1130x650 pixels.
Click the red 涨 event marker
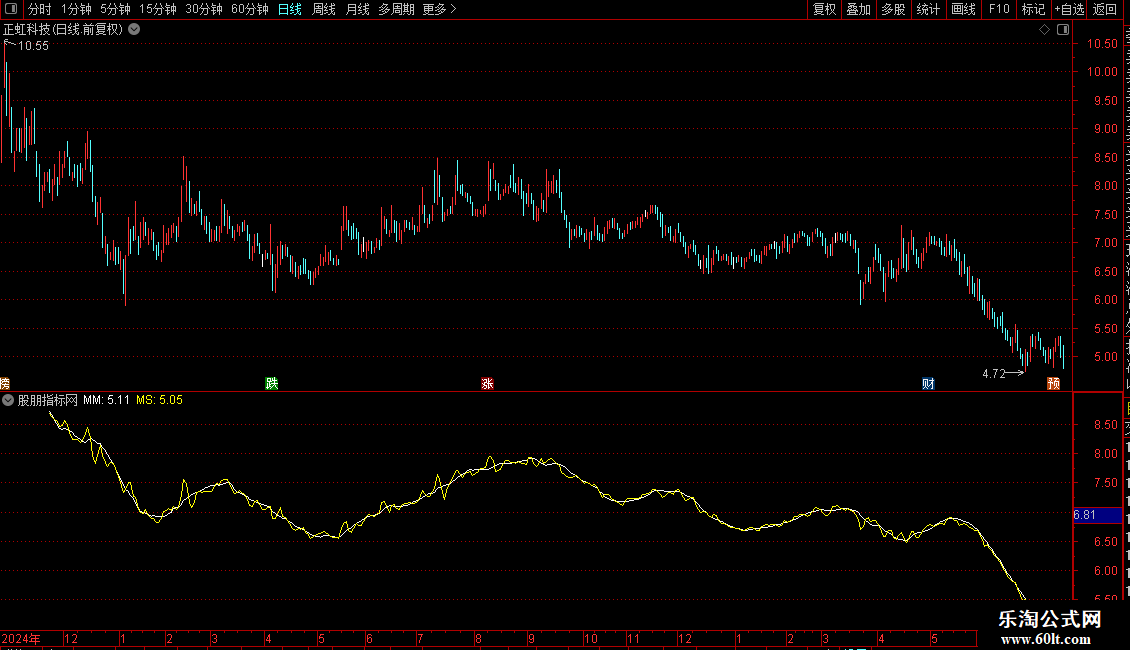tap(487, 383)
